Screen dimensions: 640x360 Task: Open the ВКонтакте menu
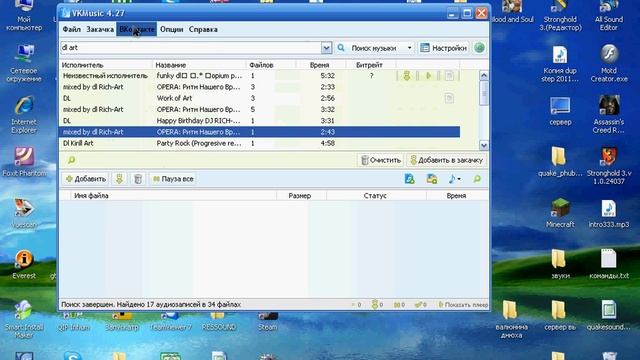(137, 29)
